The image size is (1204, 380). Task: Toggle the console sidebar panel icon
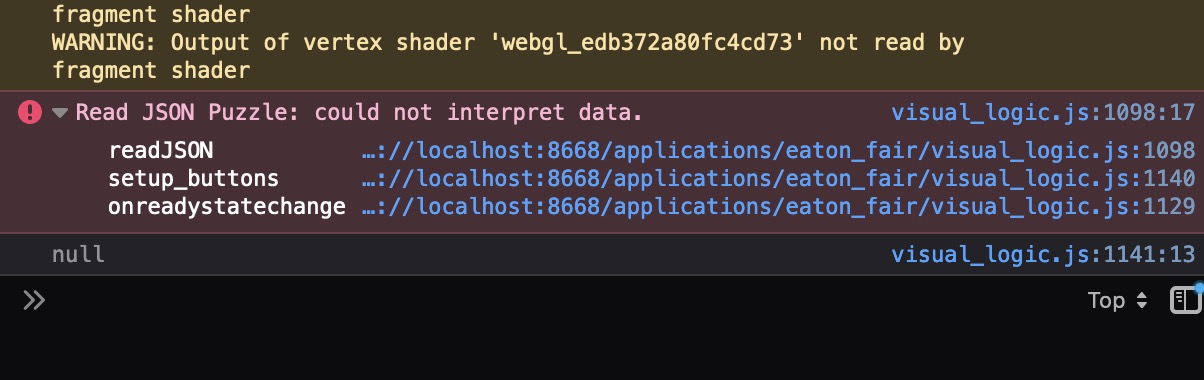coord(1185,299)
